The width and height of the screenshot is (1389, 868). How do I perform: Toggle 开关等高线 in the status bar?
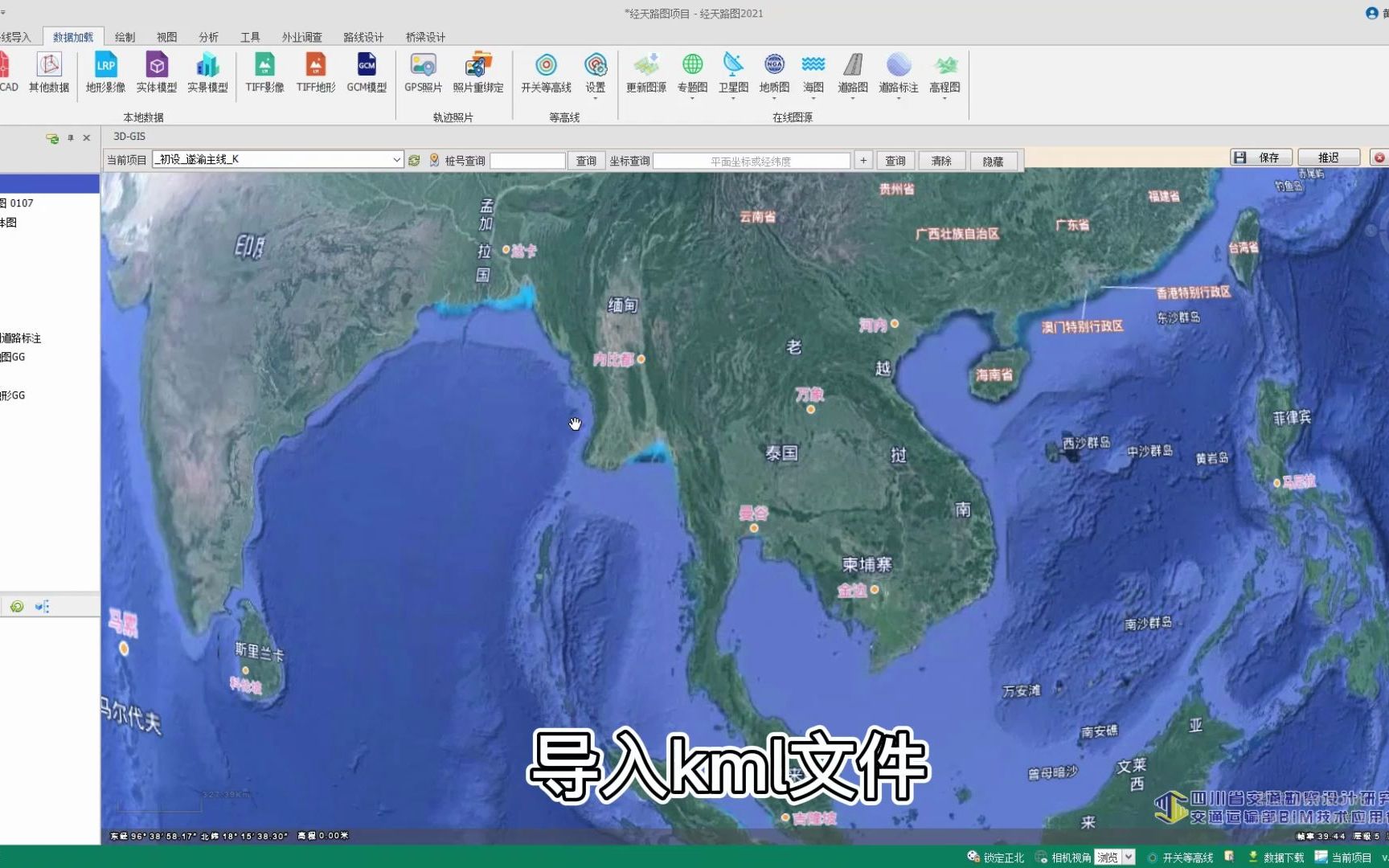(1187, 858)
